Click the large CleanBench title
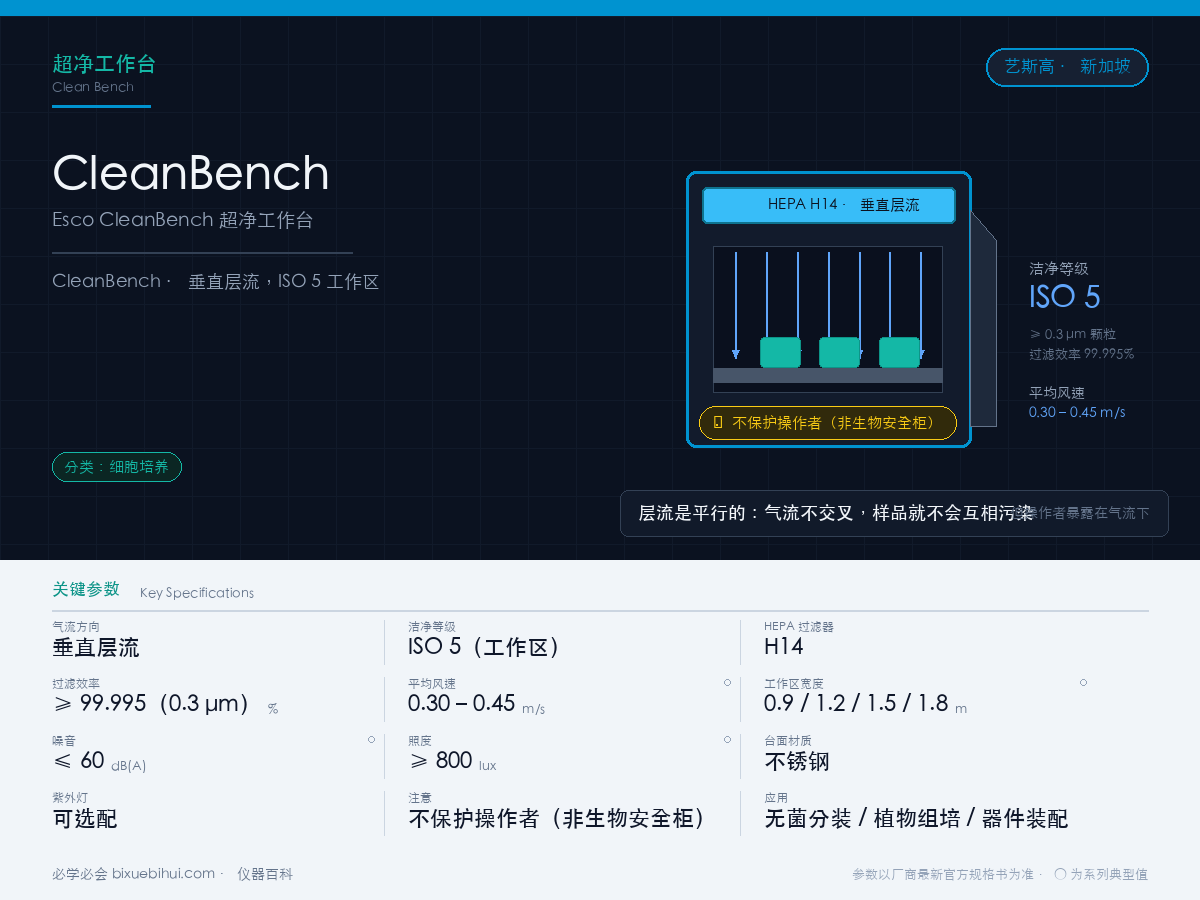The height and width of the screenshot is (900, 1200). point(191,173)
